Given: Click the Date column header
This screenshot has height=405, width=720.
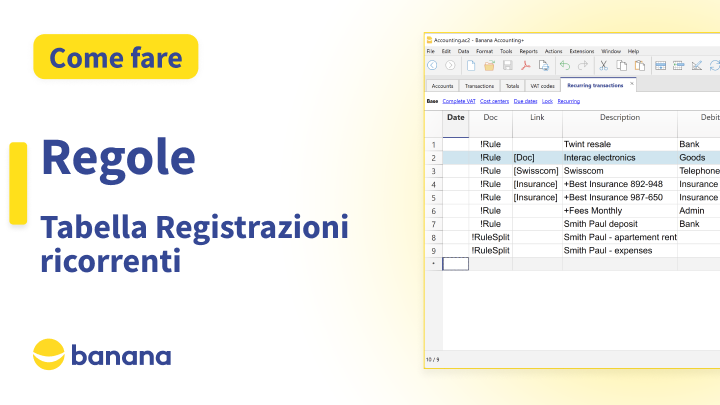Looking at the screenshot, I should (x=456, y=124).
